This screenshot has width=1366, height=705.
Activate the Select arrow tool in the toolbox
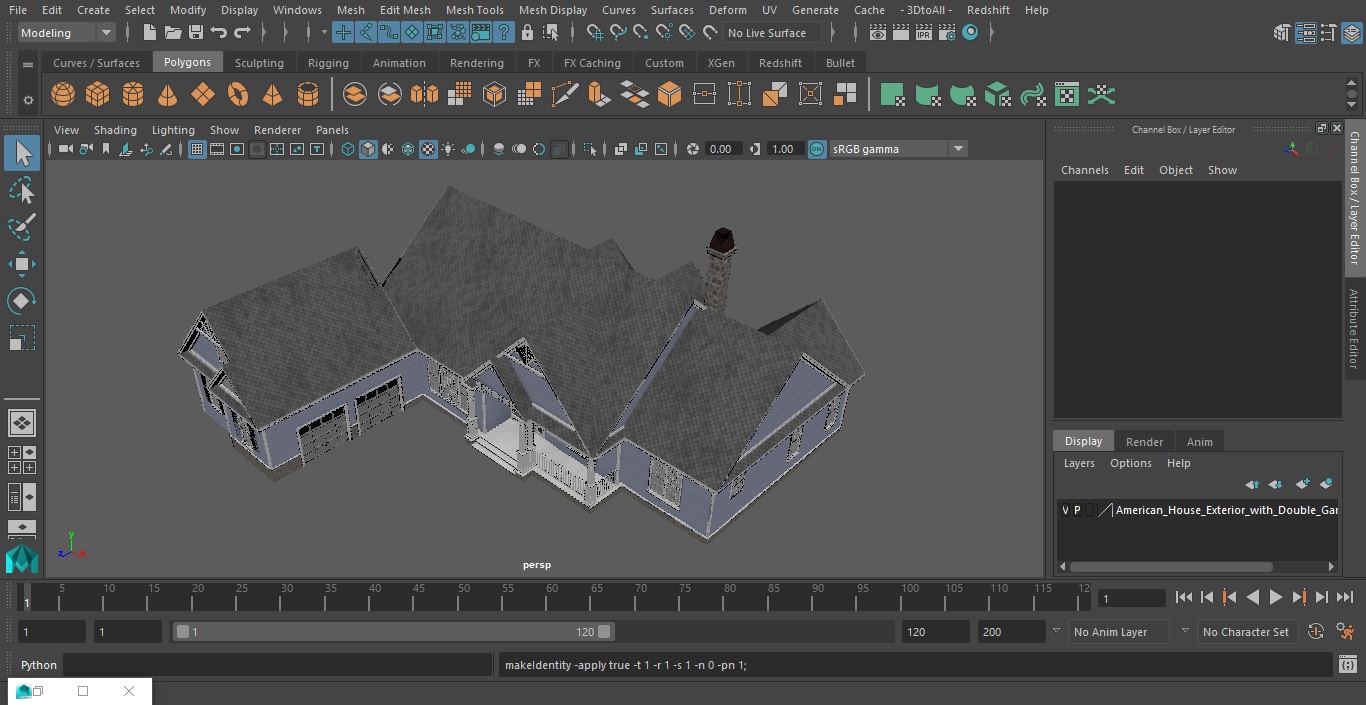click(22, 153)
